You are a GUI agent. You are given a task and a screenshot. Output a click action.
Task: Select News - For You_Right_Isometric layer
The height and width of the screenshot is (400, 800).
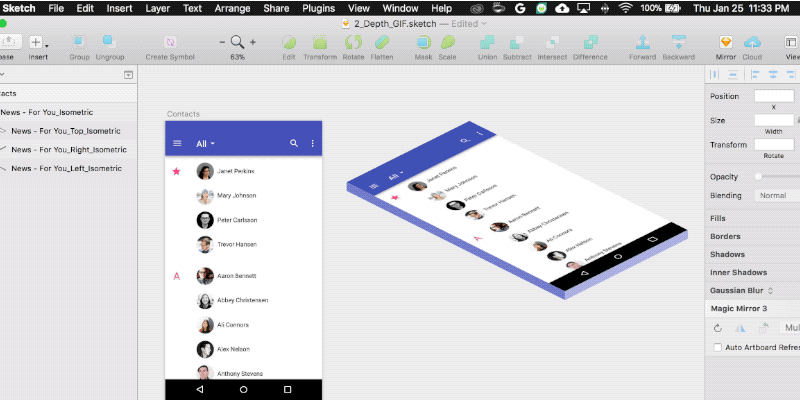tap(68, 149)
